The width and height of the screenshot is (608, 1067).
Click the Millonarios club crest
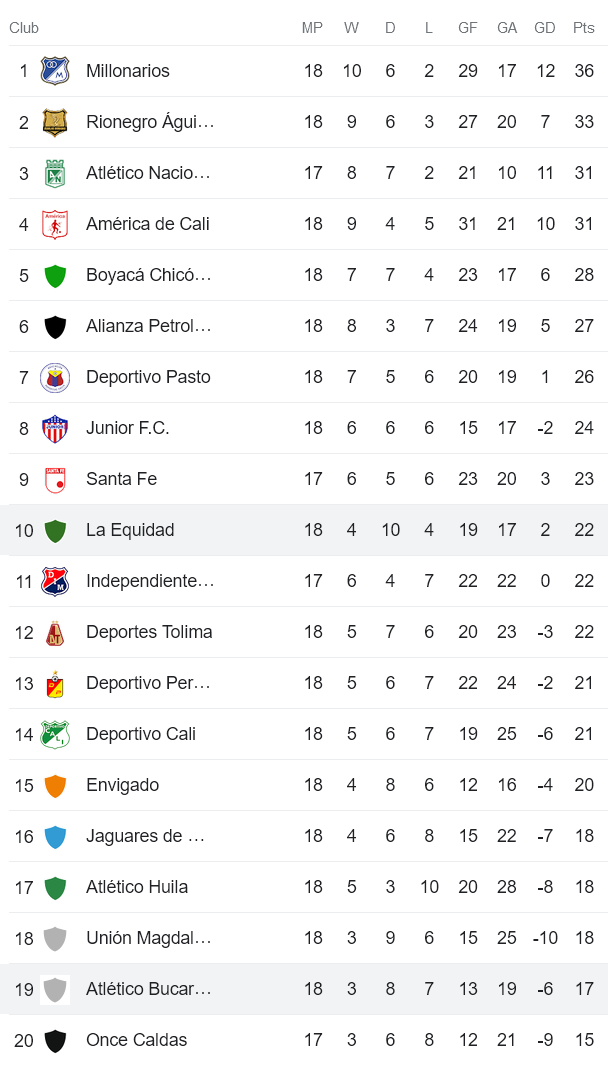click(x=58, y=71)
